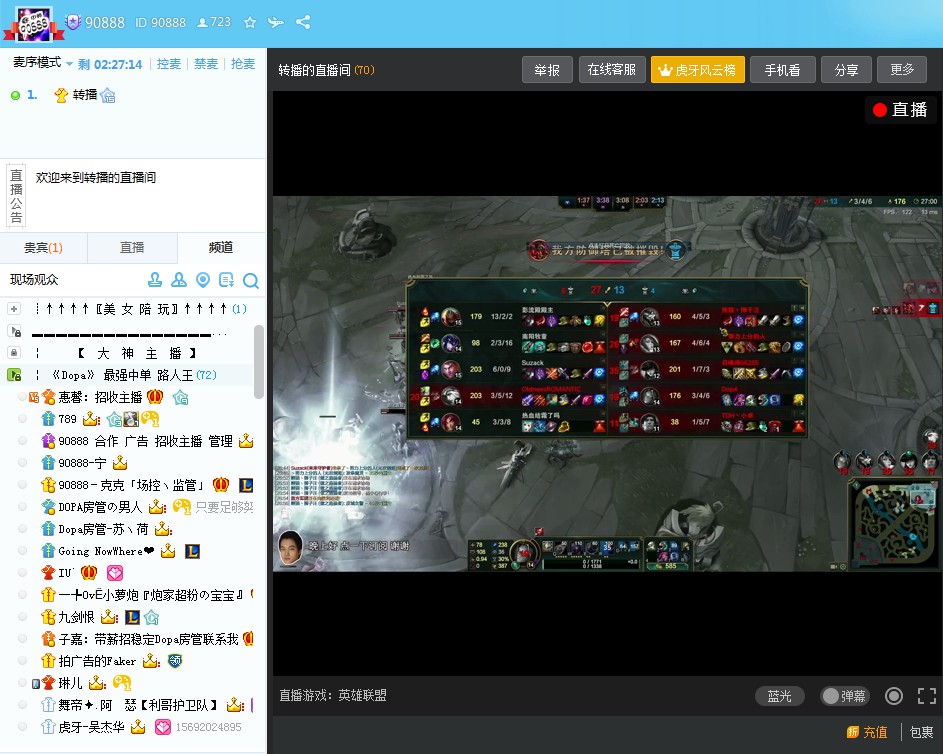This screenshot has height=754, width=943.
Task: Click the shield badge next to 90888
Action: (x=73, y=22)
